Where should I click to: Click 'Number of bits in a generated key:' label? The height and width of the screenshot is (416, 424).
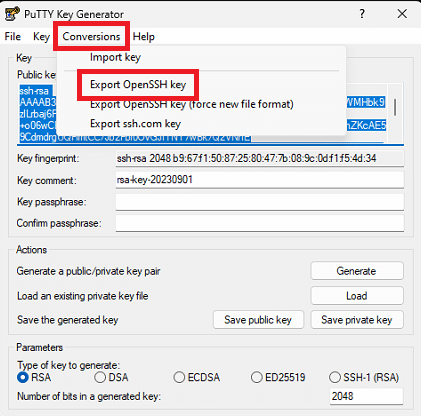coord(89,397)
